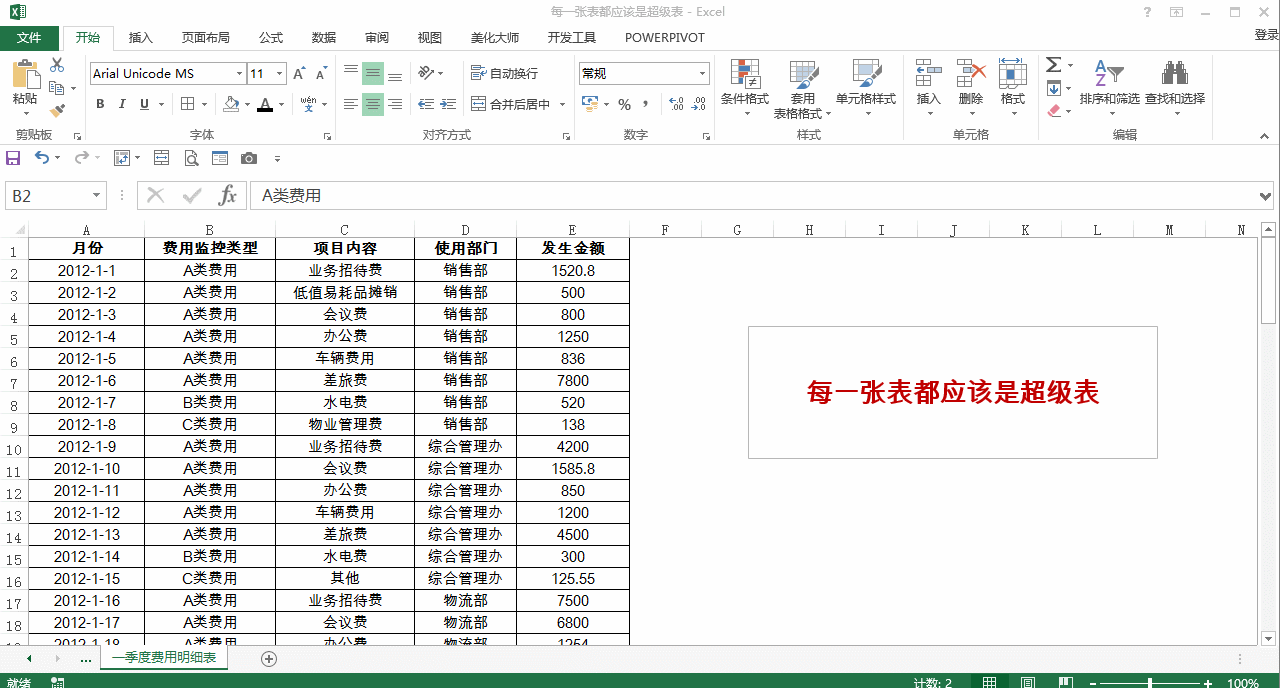Open 查找和选择 find and select
Screen dimensions: 1280x688
pos(1175,86)
